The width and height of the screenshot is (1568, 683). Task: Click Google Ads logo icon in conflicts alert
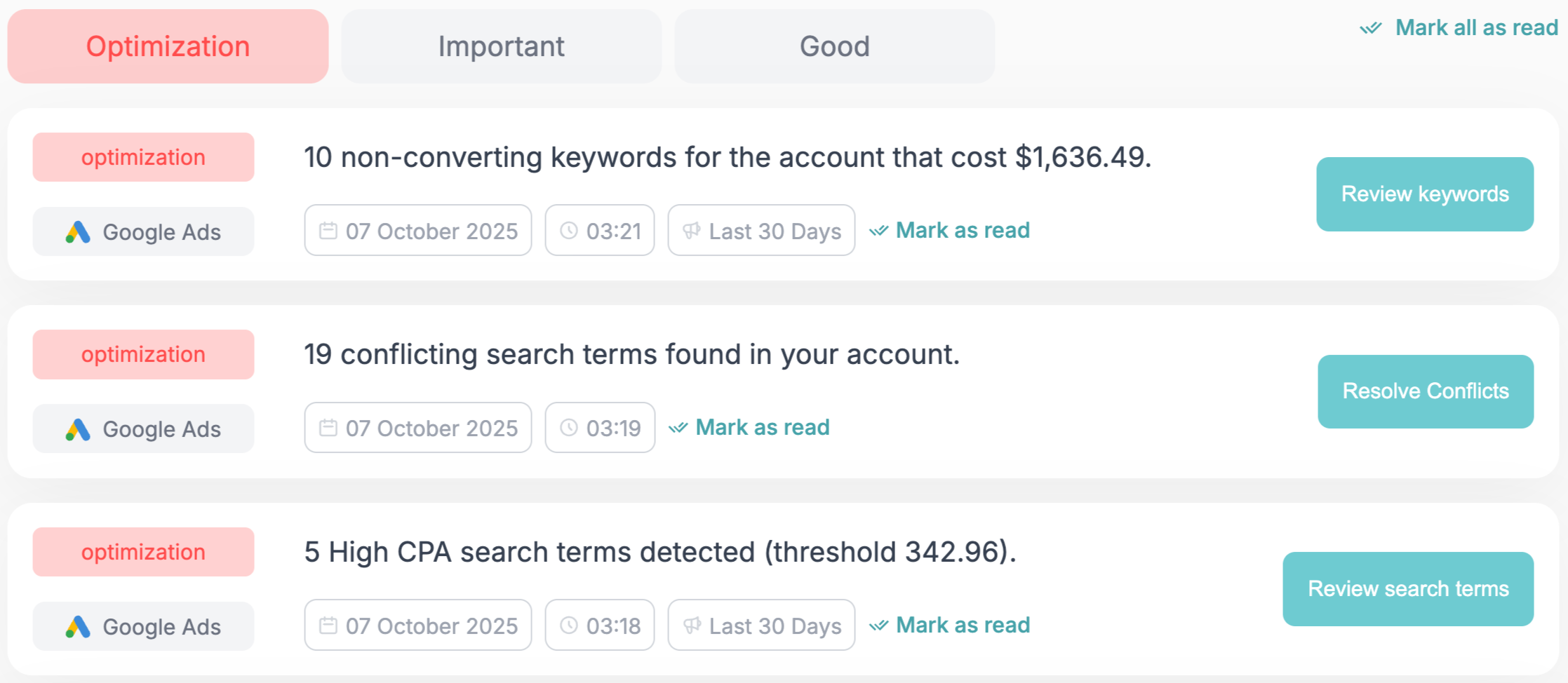[78, 429]
